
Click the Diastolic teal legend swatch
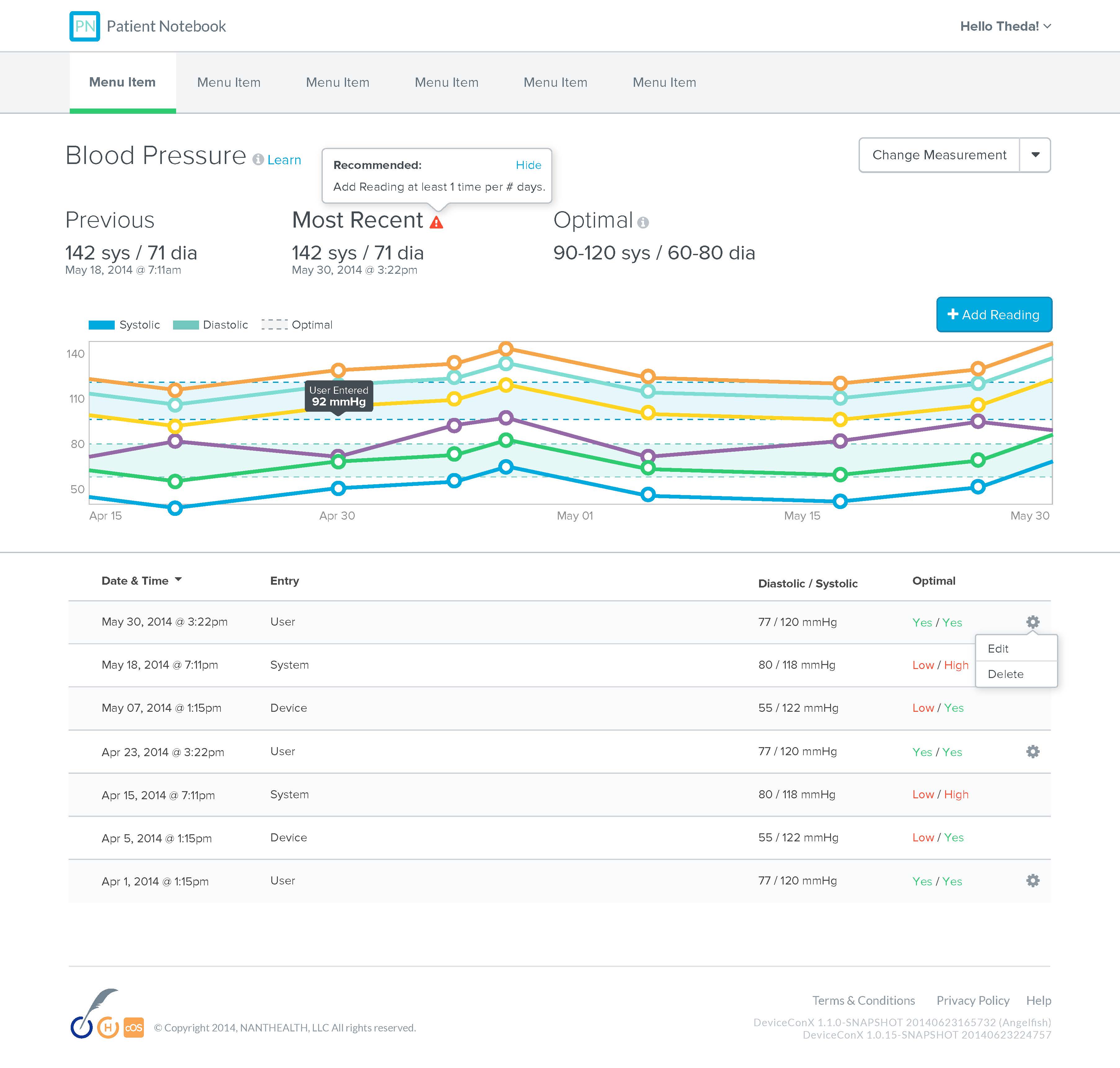click(x=186, y=325)
